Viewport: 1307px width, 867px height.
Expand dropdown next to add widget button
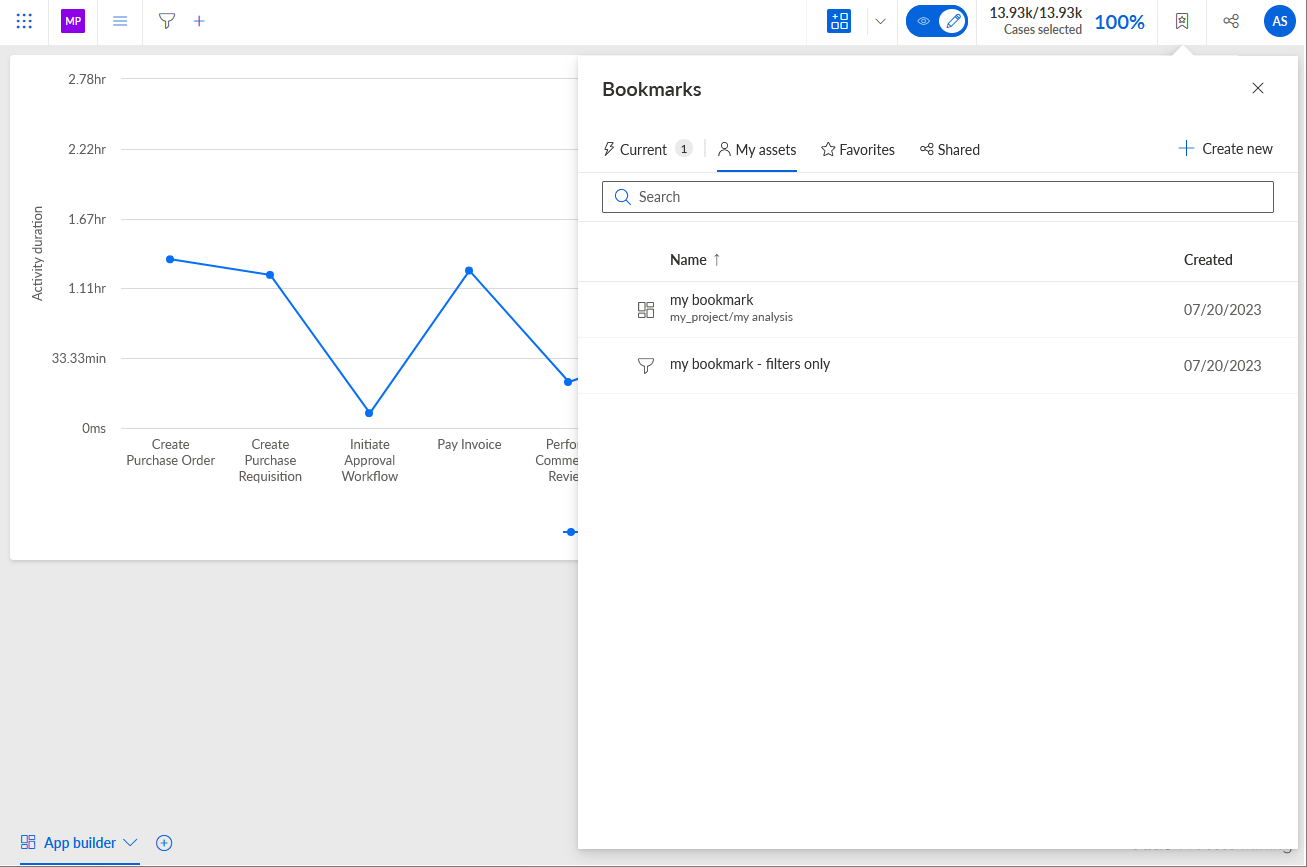pos(880,21)
